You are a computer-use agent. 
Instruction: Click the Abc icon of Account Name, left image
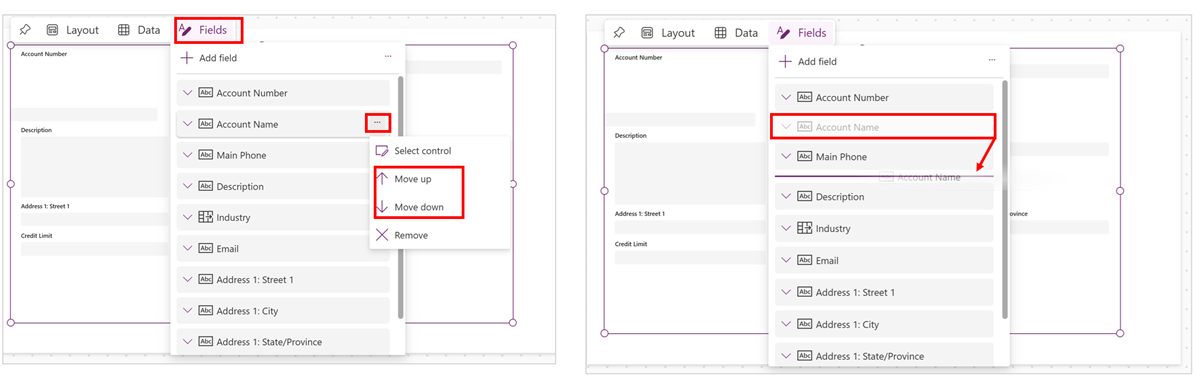pos(206,124)
